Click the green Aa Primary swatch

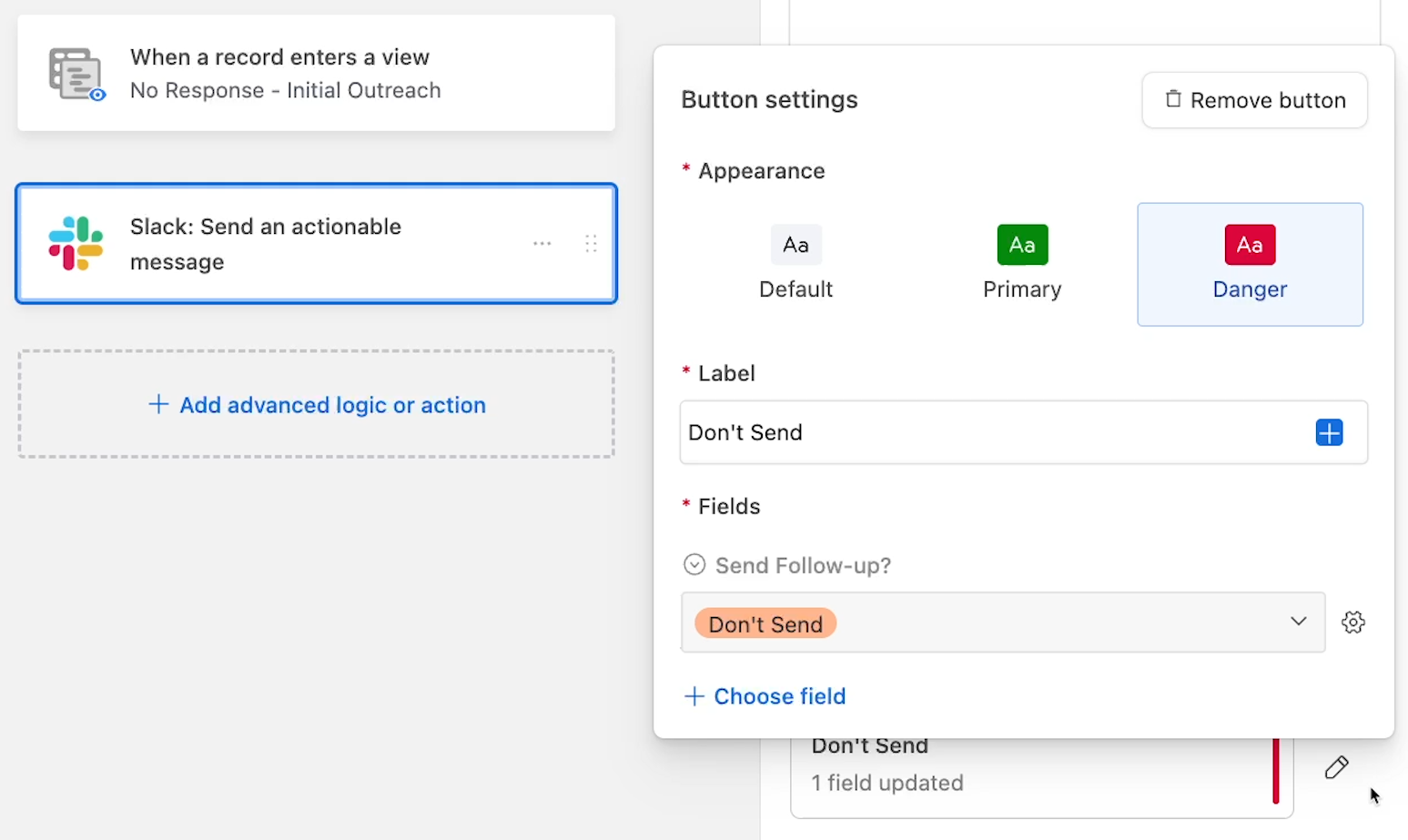(x=1022, y=245)
